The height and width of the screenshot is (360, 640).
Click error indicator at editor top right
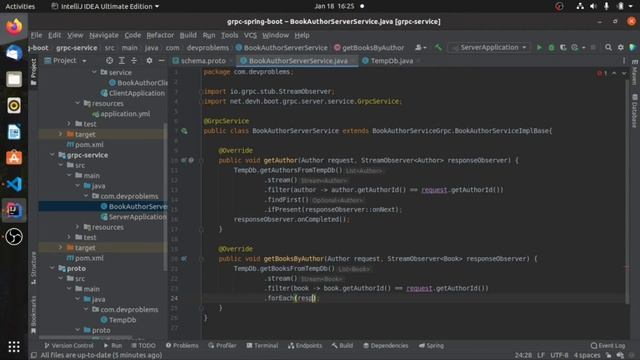(x=602, y=73)
